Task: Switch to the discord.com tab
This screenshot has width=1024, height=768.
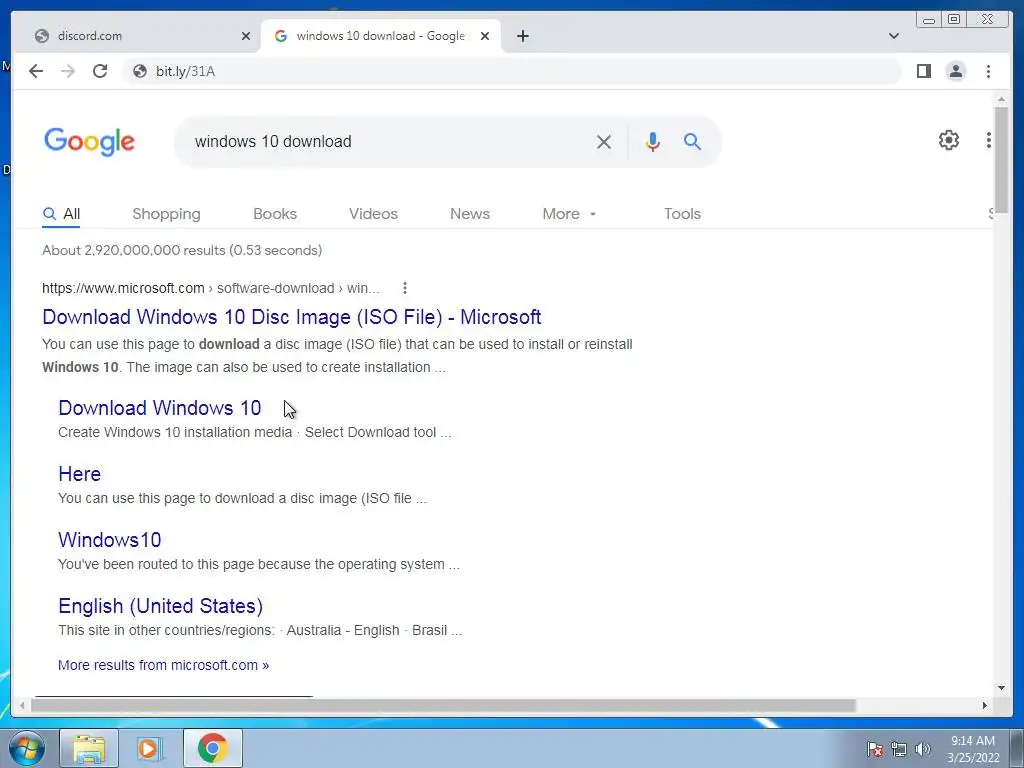Action: pos(137,36)
